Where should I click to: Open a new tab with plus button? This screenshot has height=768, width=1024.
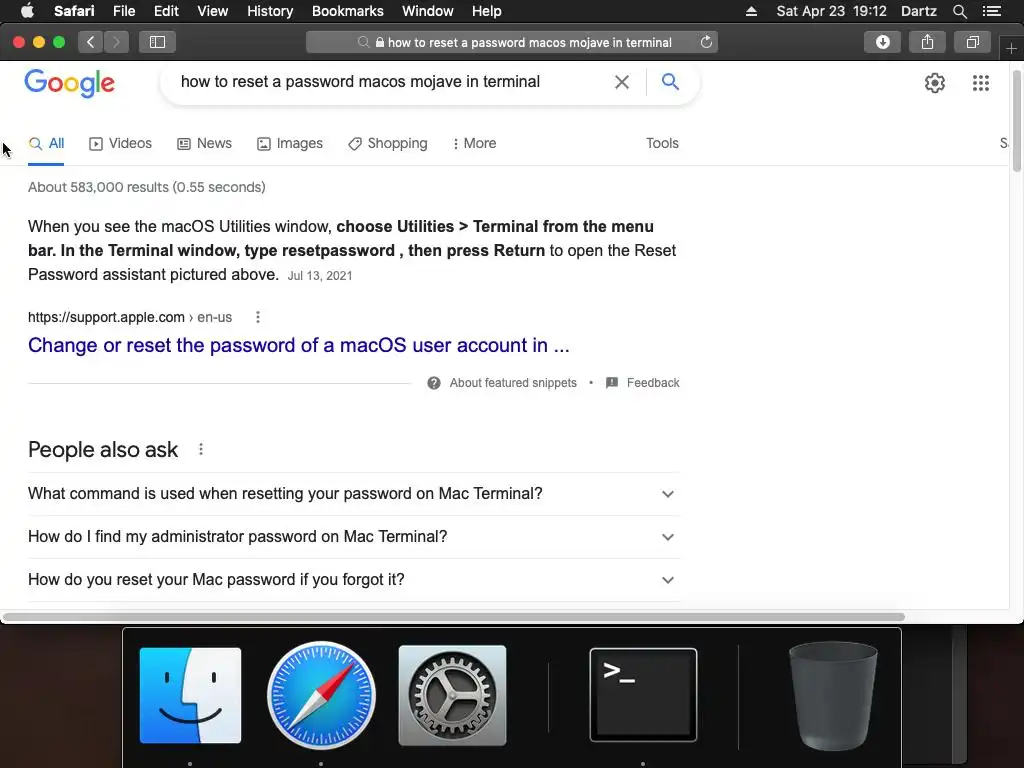pos(1011,49)
